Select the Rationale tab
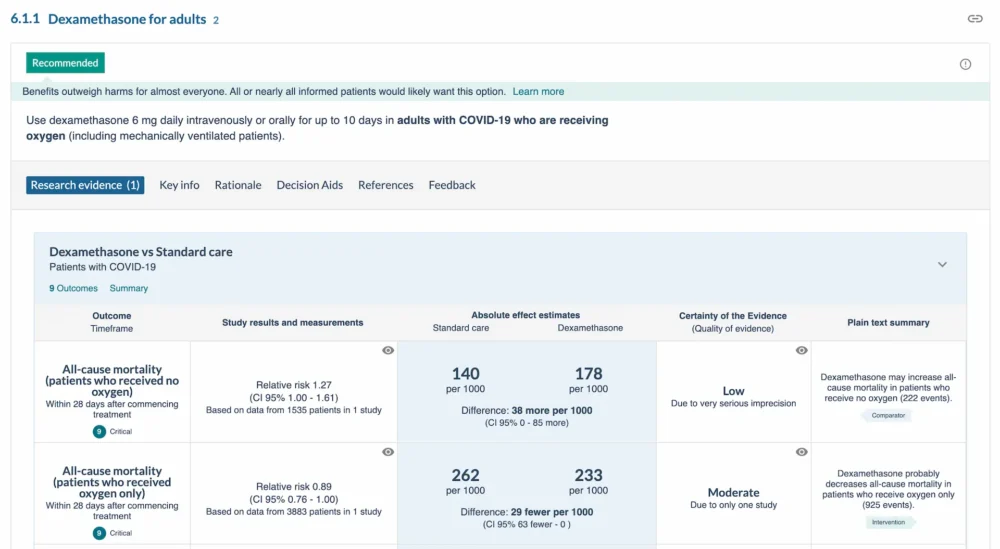This screenshot has width=1000, height=549. (238, 185)
